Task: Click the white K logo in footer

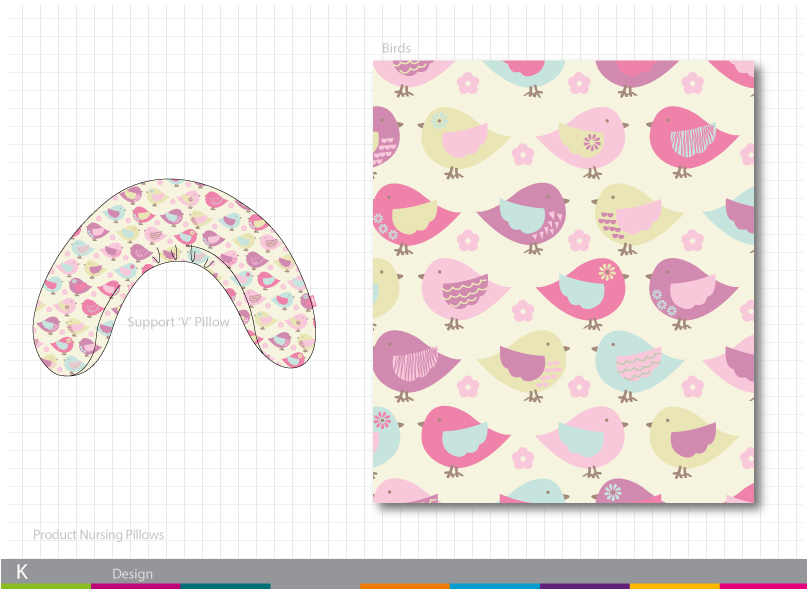Action: 22,571
